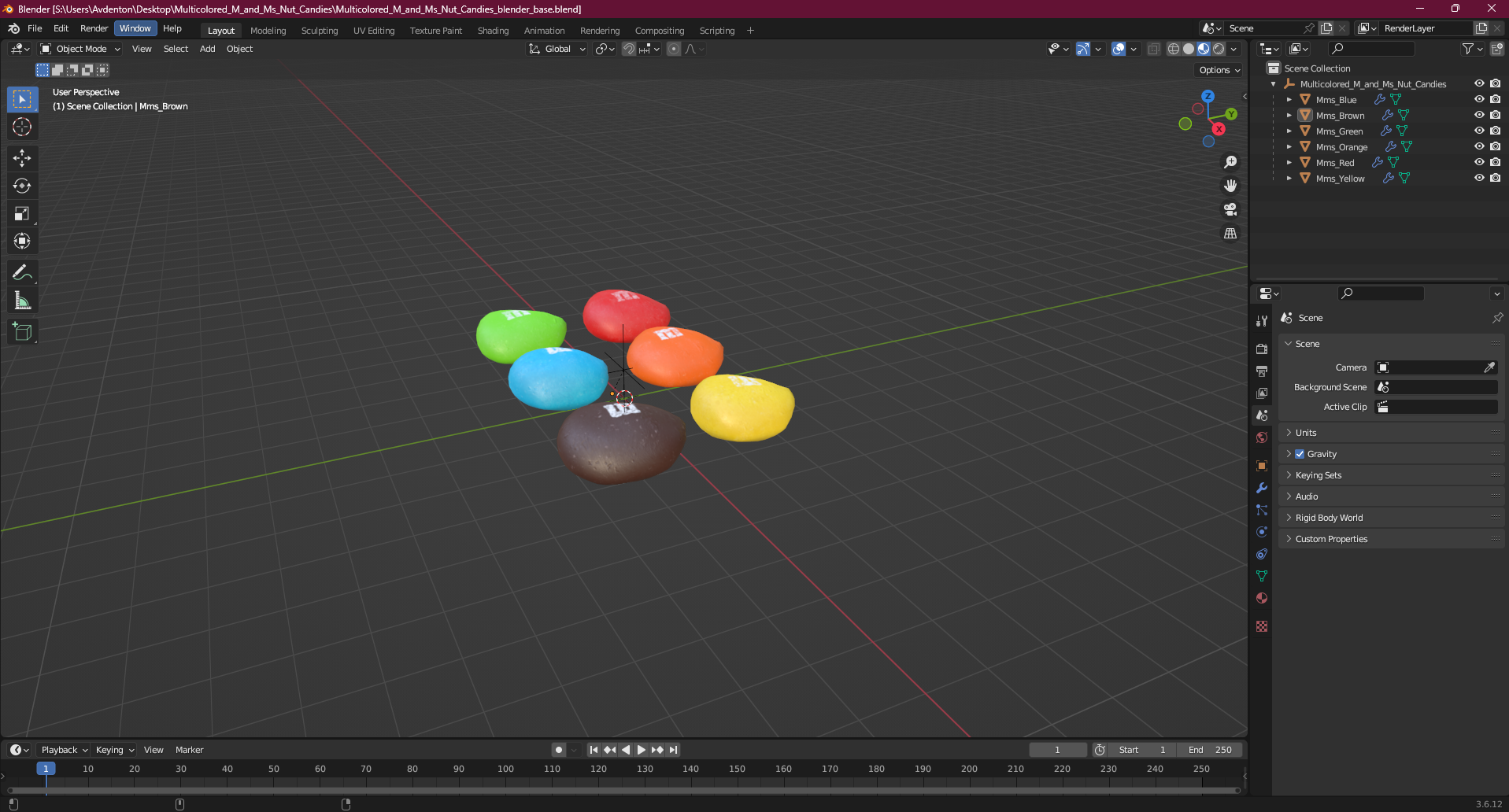This screenshot has width=1509, height=812.
Task: Expand the Mms_Yellow tree item
Action: point(1289,179)
